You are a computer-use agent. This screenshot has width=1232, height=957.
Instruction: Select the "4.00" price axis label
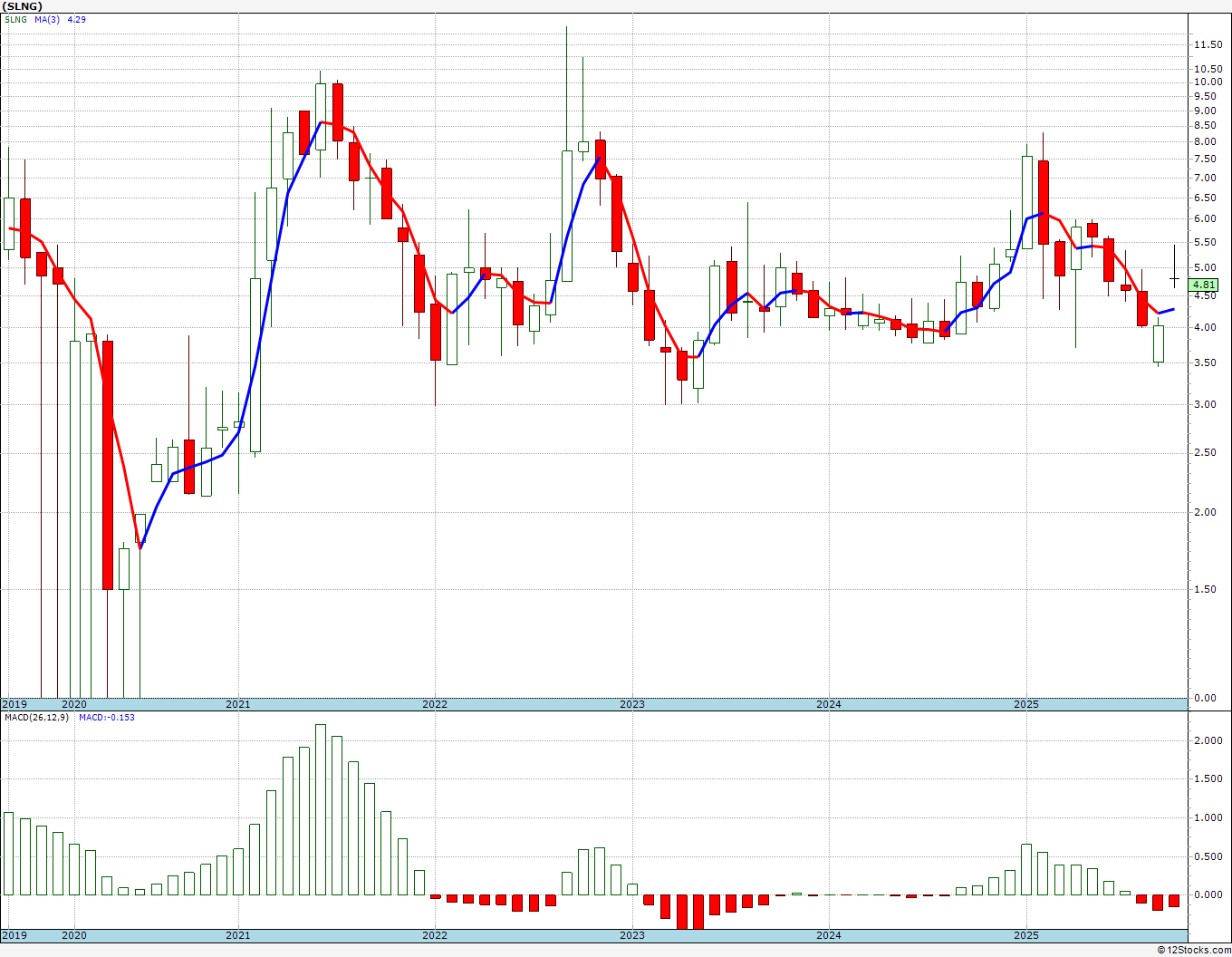point(1206,327)
